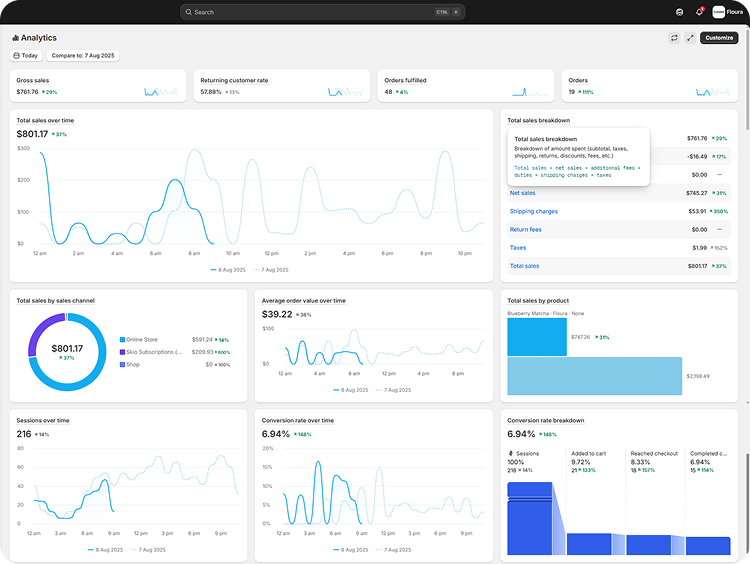Screen dimensions: 750x564
Task: Open the Total sales breakdown card title
Action: [539, 121]
